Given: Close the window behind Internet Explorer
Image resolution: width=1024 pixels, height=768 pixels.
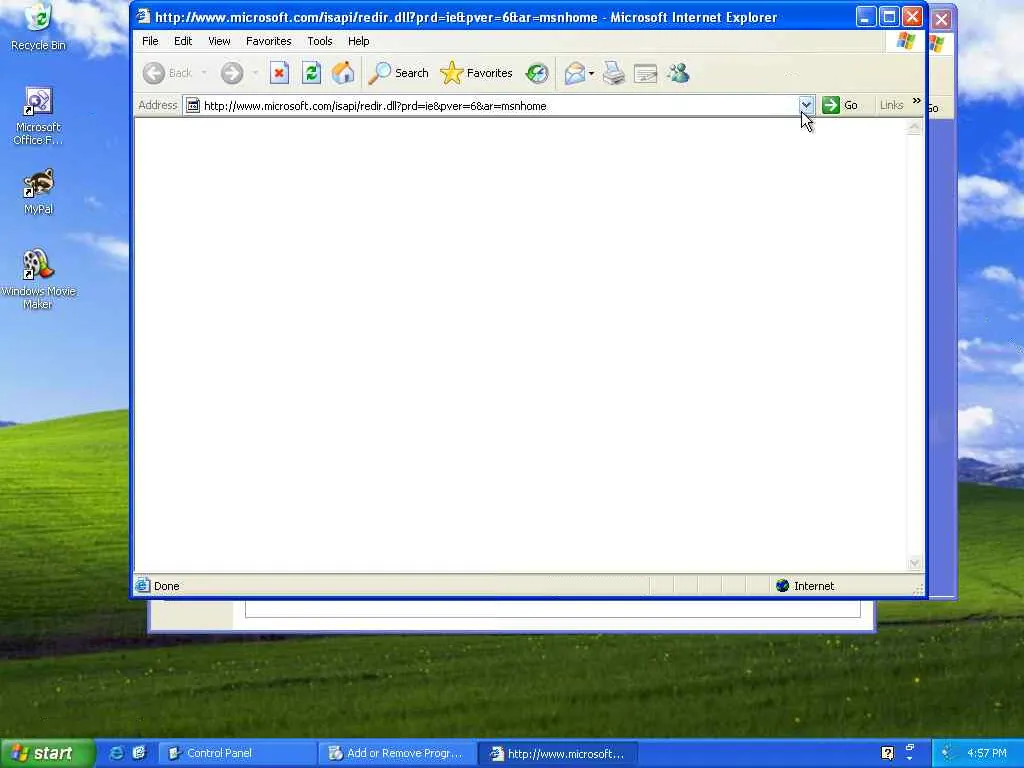Looking at the screenshot, I should (x=941, y=19).
